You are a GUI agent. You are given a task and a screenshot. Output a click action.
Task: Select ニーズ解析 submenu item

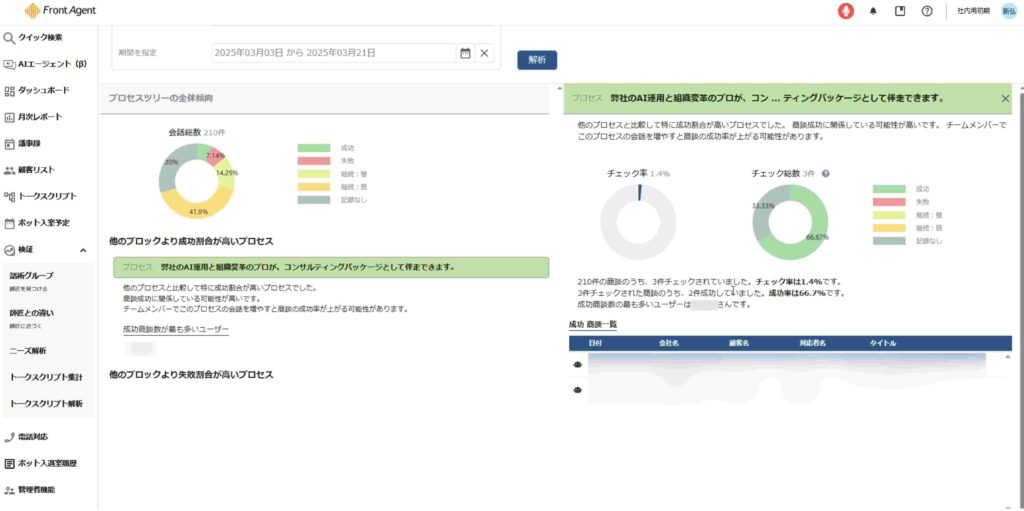click(x=28, y=351)
